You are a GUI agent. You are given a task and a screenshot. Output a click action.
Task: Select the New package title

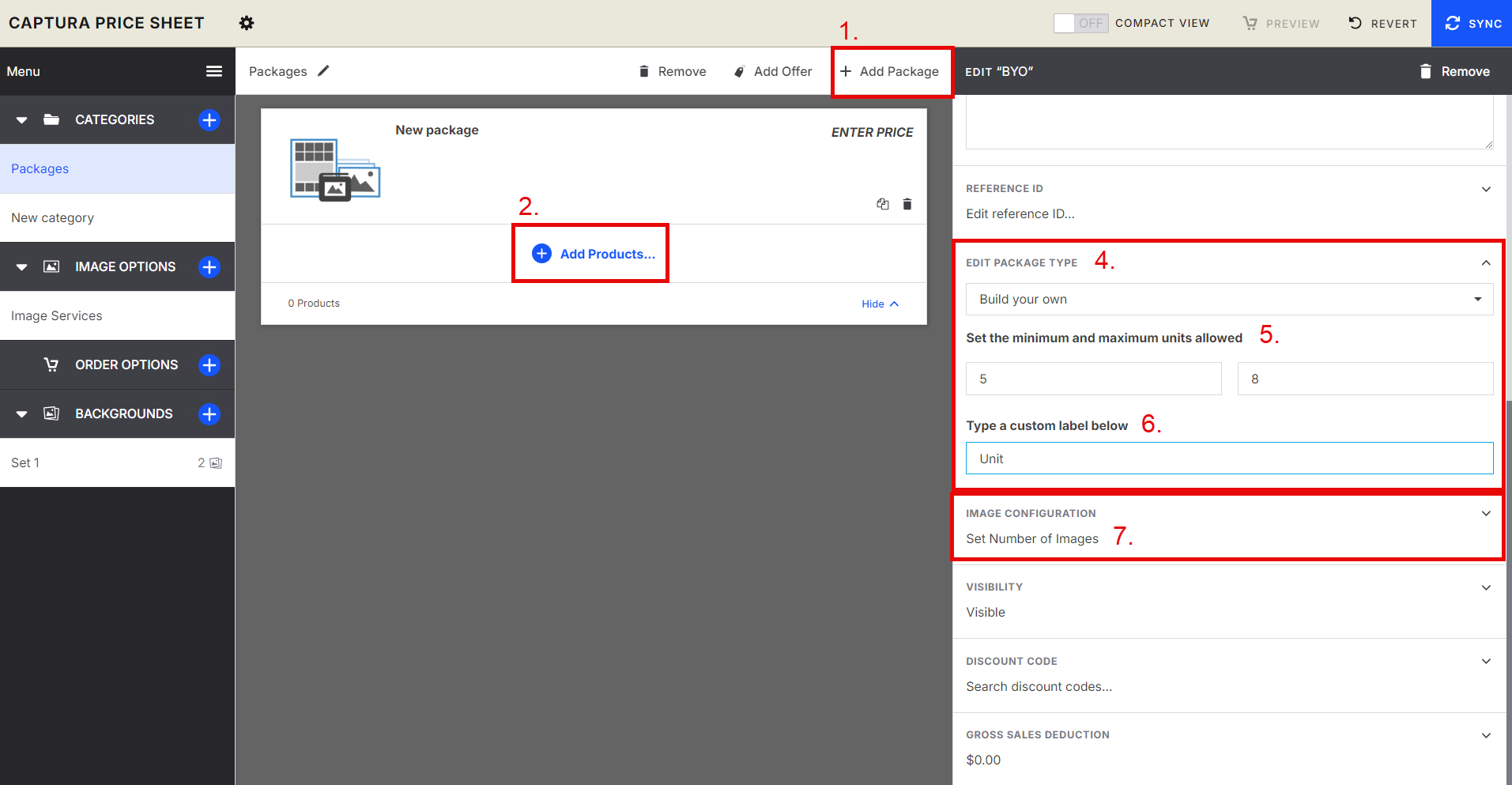tap(437, 130)
